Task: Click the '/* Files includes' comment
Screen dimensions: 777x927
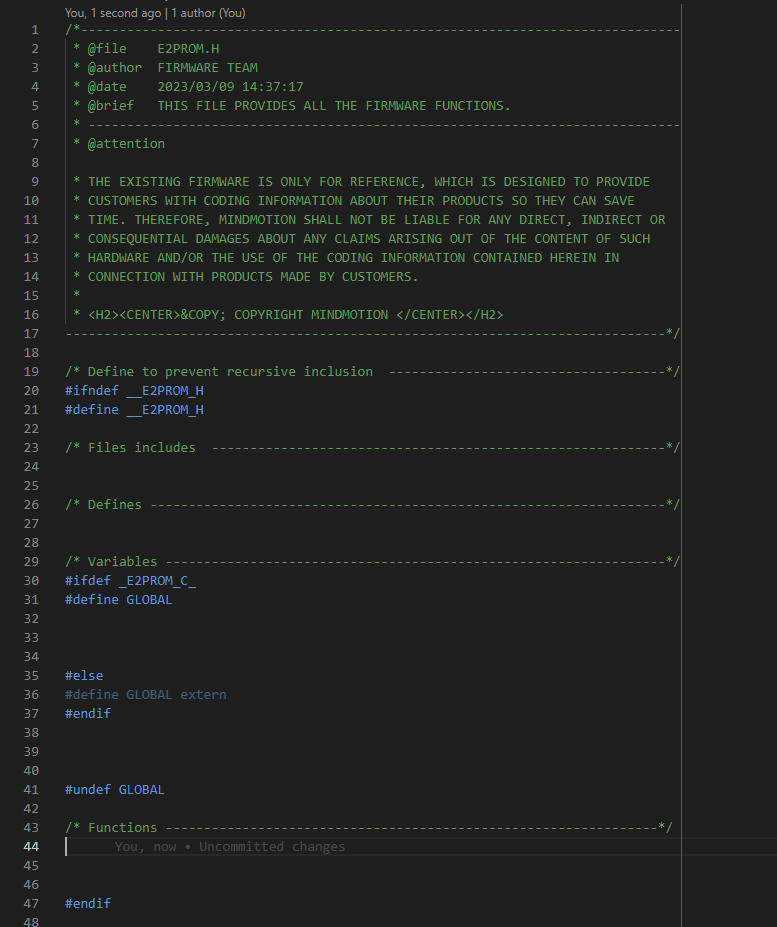Action: (373, 448)
